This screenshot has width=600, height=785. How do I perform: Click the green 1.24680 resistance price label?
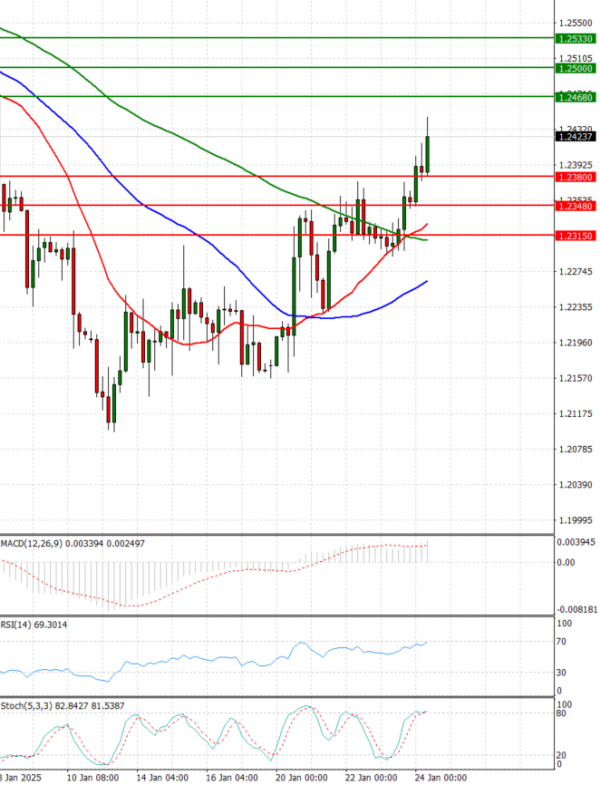(577, 97)
